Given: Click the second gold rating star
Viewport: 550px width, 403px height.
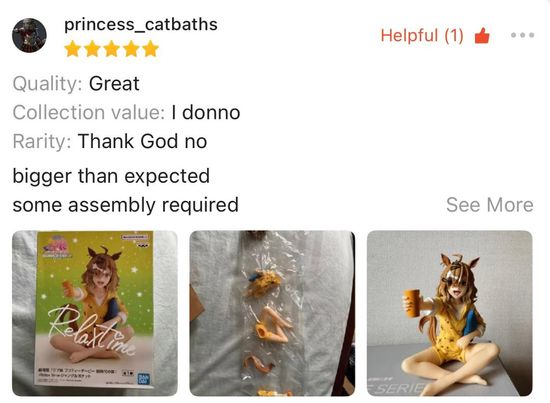Looking at the screenshot, I should pyautogui.click(x=92, y=49).
